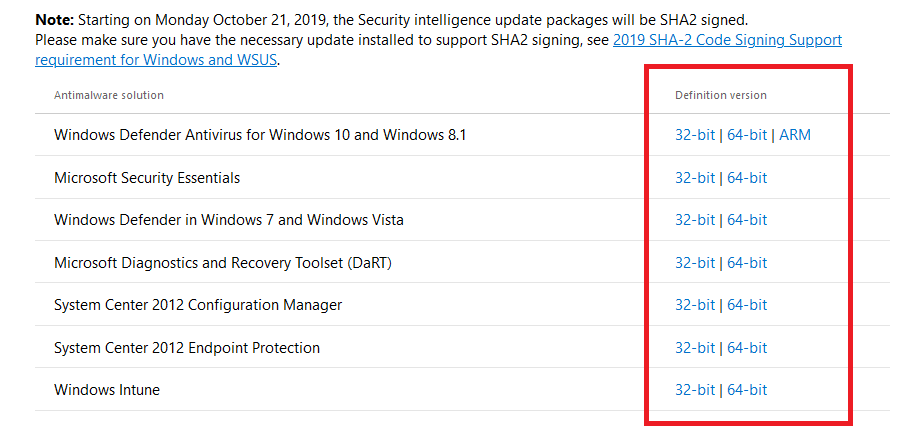Screen dimensions: 897x427
Task: Click the 'requirement for Windows and WSUS' link text
Action: 156,60
